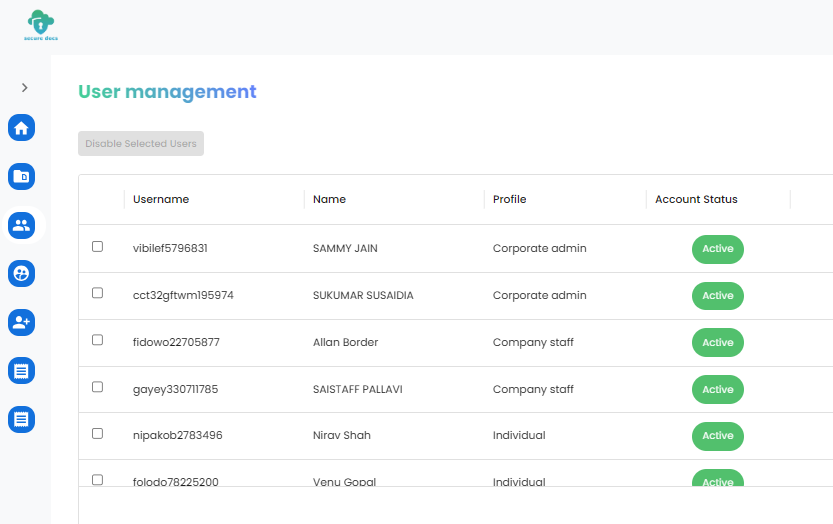This screenshot has height=524, width=833.
Task: Open the face/profile circle sidebar icon
Action: [21, 274]
